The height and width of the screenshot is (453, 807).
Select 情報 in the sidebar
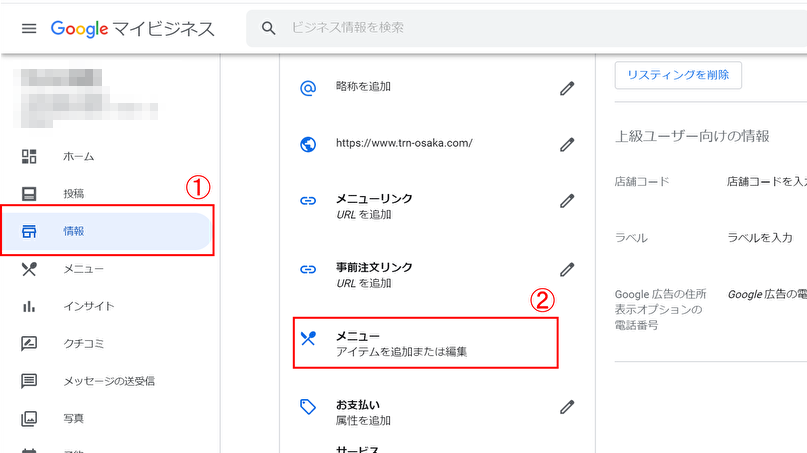107,231
